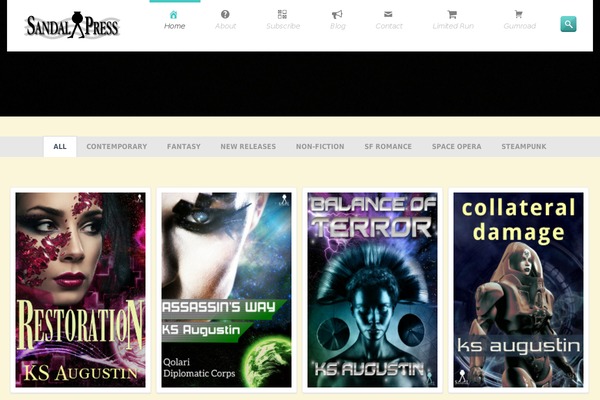Viewport: 600px width, 400px height.
Task: Go to the Home menu link
Action: pos(174,26)
